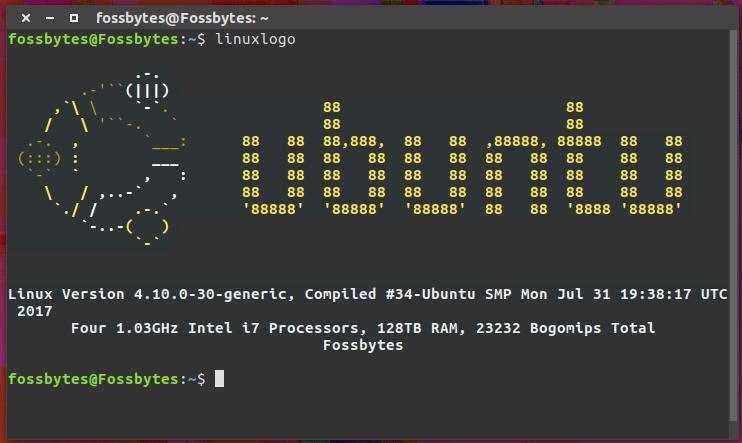Close the terminal window

pos(25,18)
